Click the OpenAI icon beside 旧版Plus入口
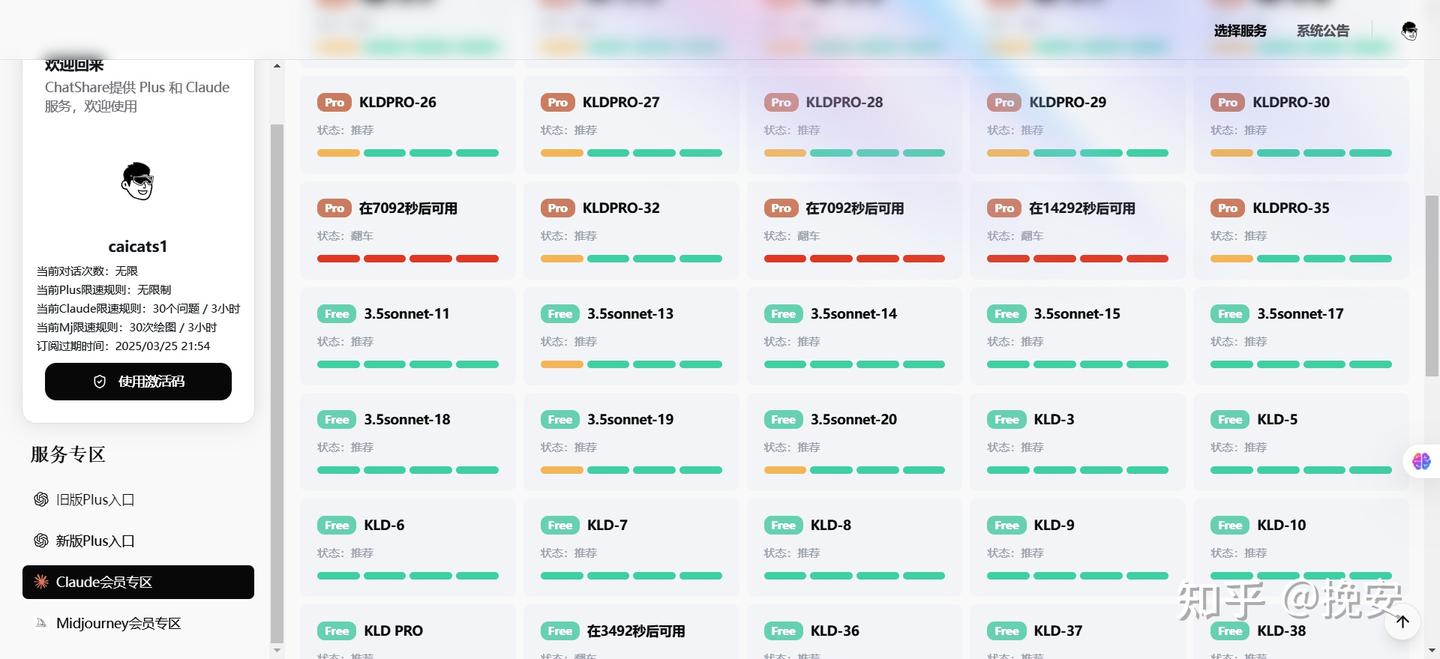 [41, 499]
